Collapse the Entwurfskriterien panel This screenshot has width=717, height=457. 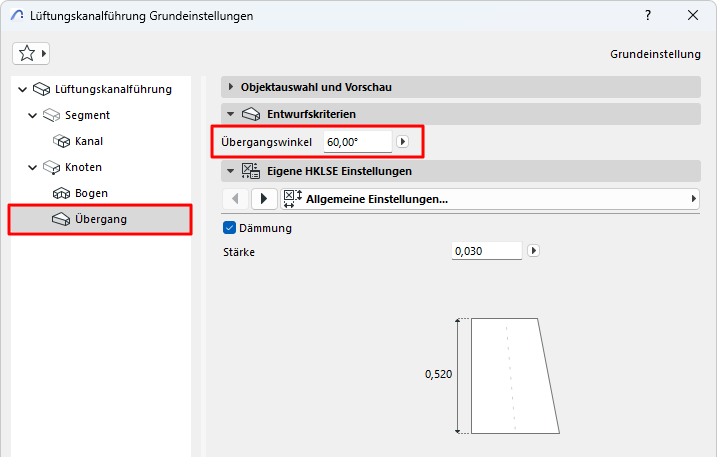[x=230, y=114]
